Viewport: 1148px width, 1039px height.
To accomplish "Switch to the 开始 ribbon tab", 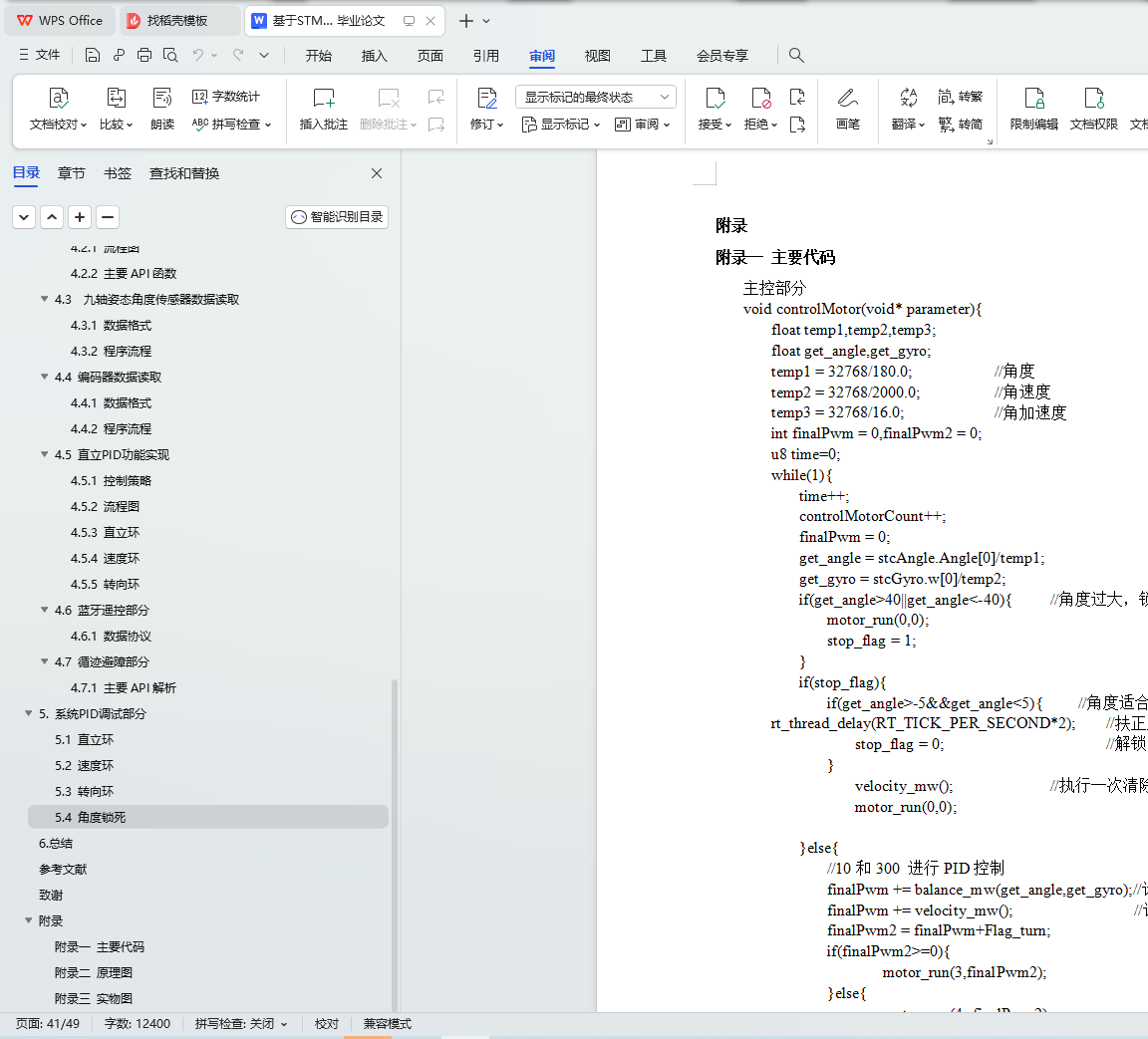I will [319, 56].
